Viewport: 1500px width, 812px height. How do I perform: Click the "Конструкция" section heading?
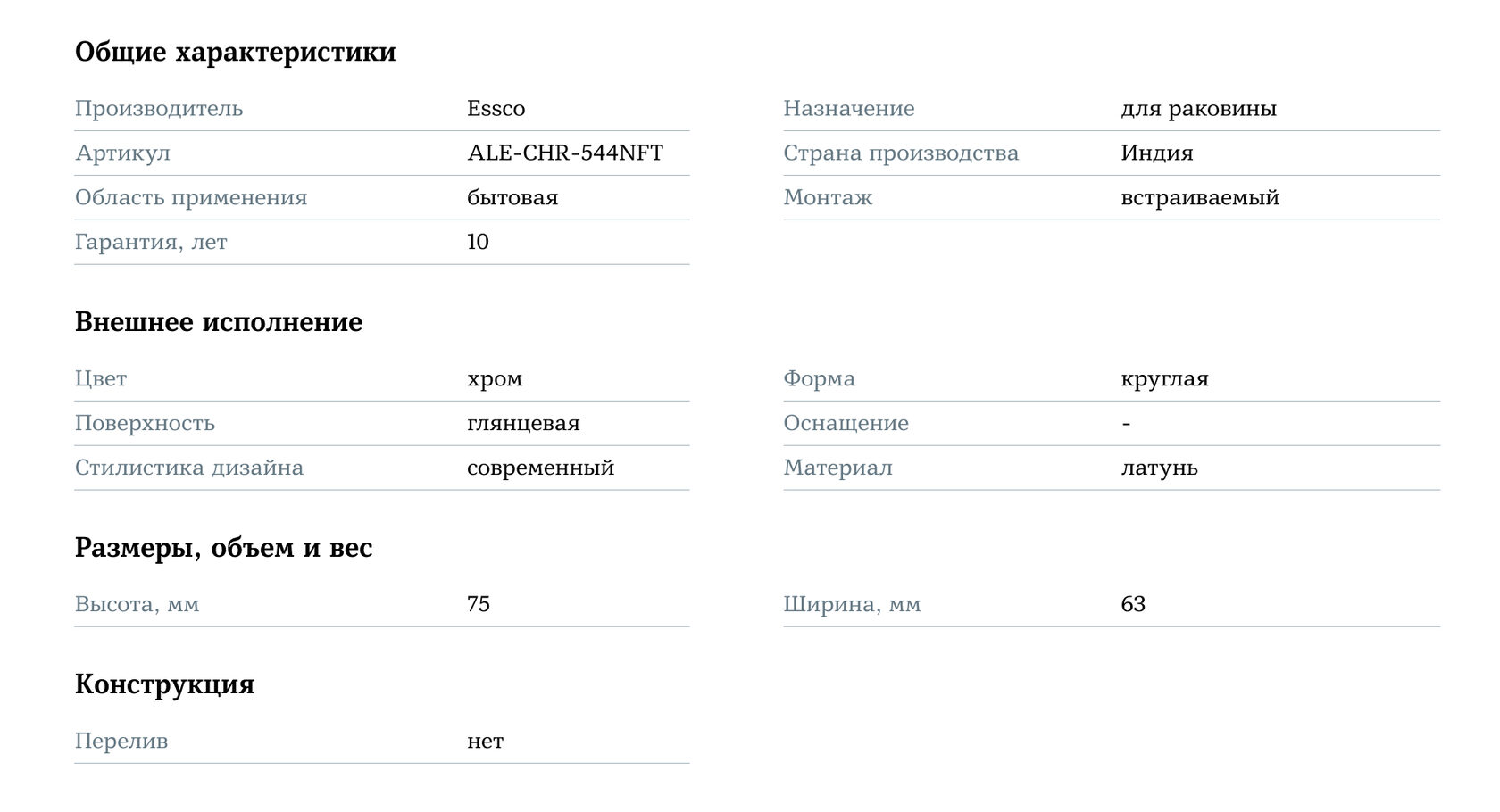click(164, 684)
